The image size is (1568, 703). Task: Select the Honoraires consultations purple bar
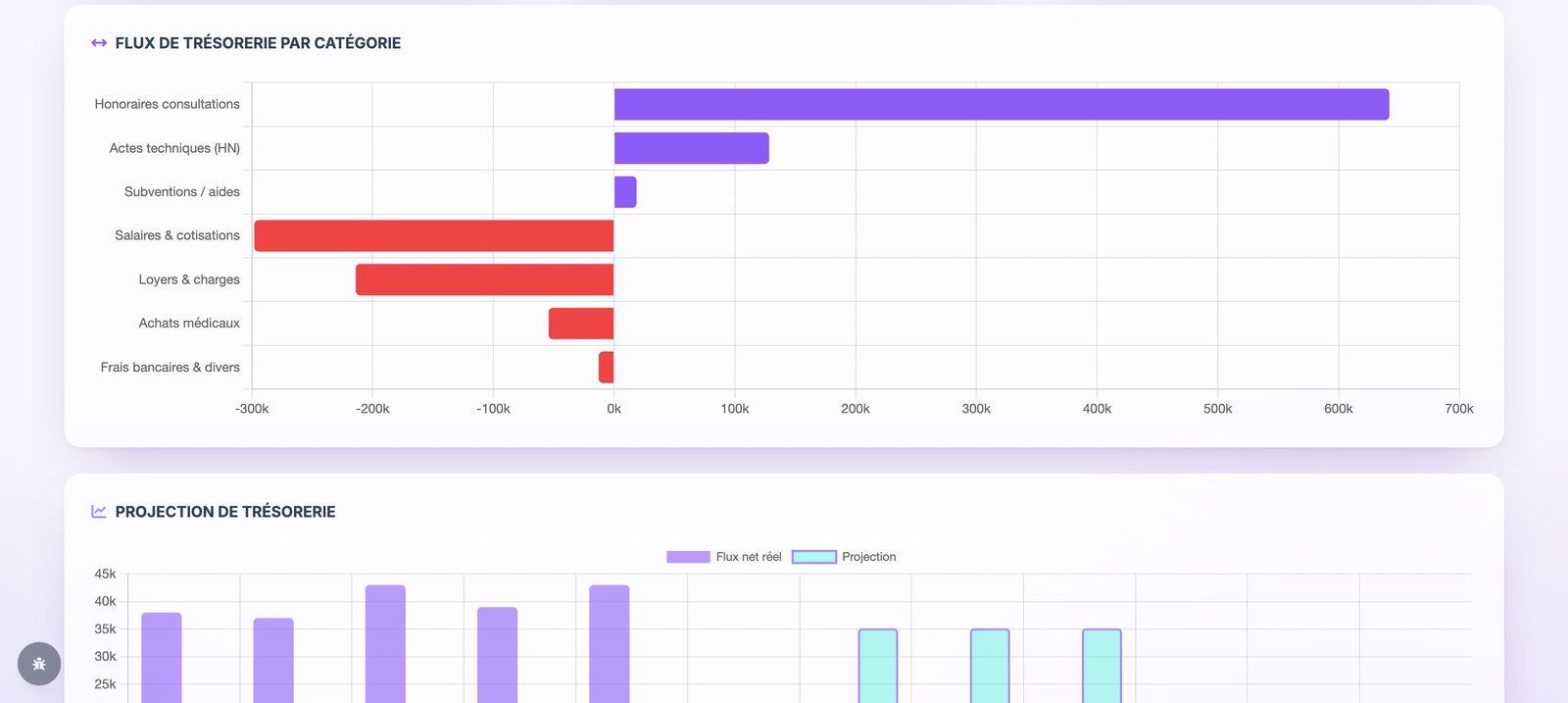1002,105
